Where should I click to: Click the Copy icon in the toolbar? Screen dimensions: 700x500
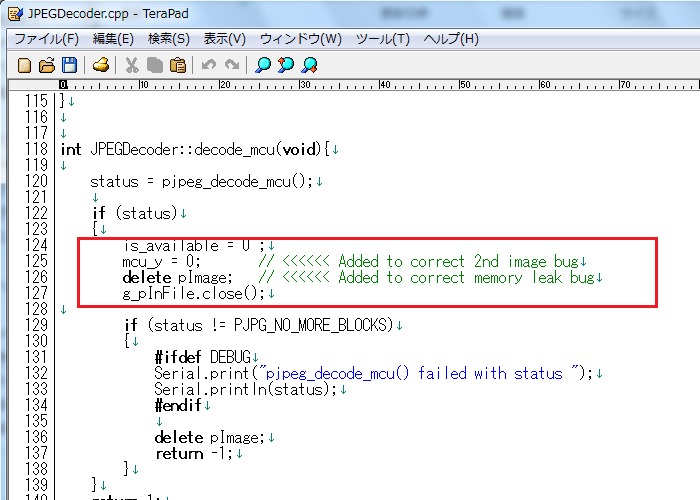tap(155, 65)
